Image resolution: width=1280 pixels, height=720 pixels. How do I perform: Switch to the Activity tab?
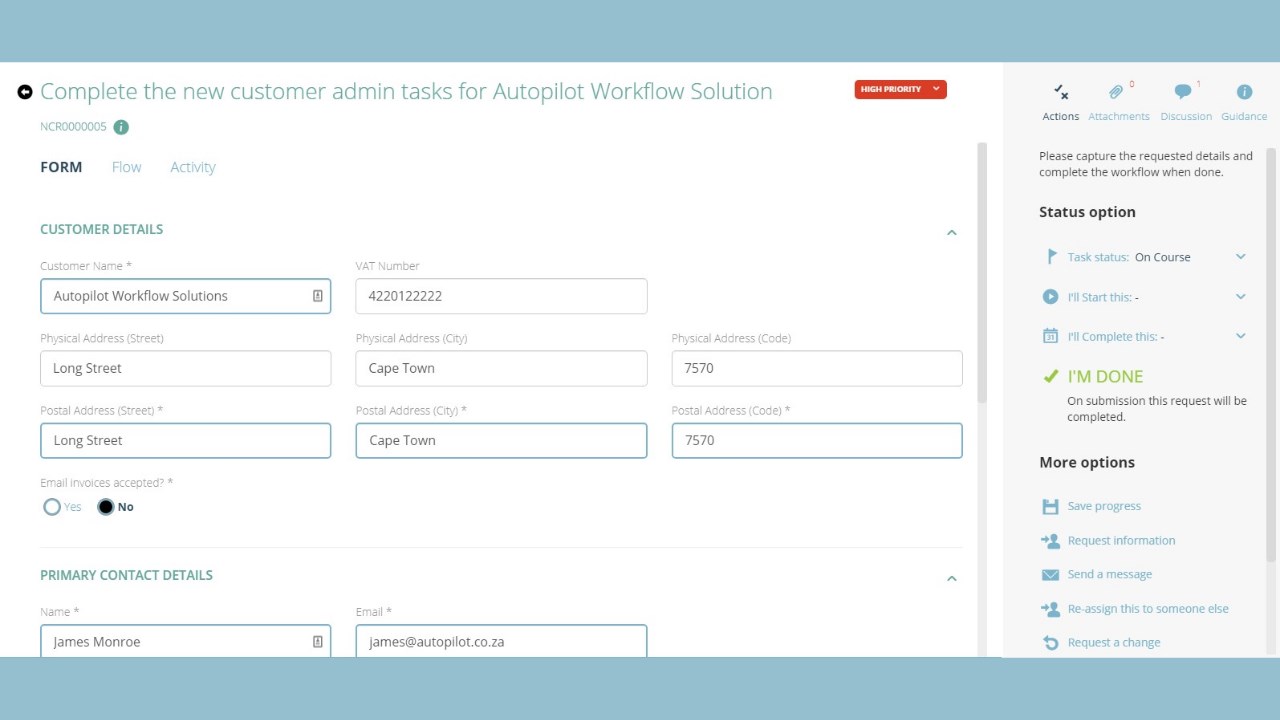click(x=193, y=167)
